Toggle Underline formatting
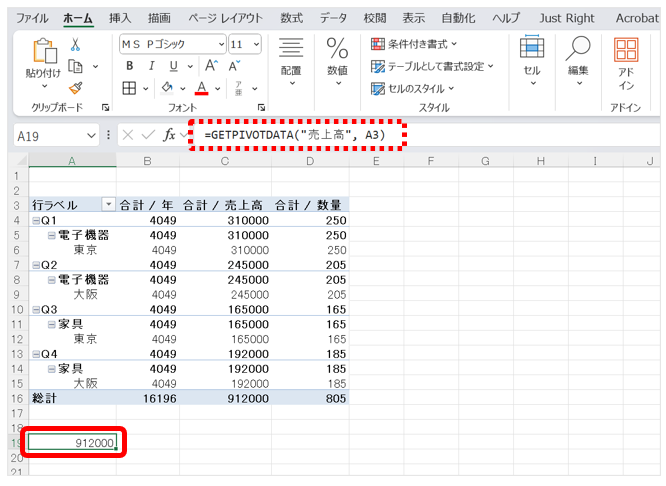Viewport: 666px width, 486px height. pos(173,66)
